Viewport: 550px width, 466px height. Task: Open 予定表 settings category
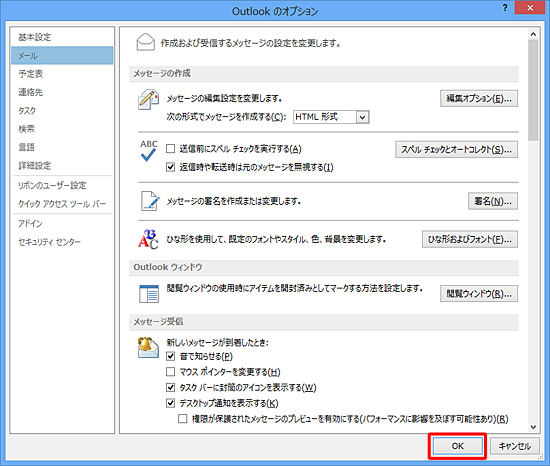pyautogui.click(x=62, y=74)
